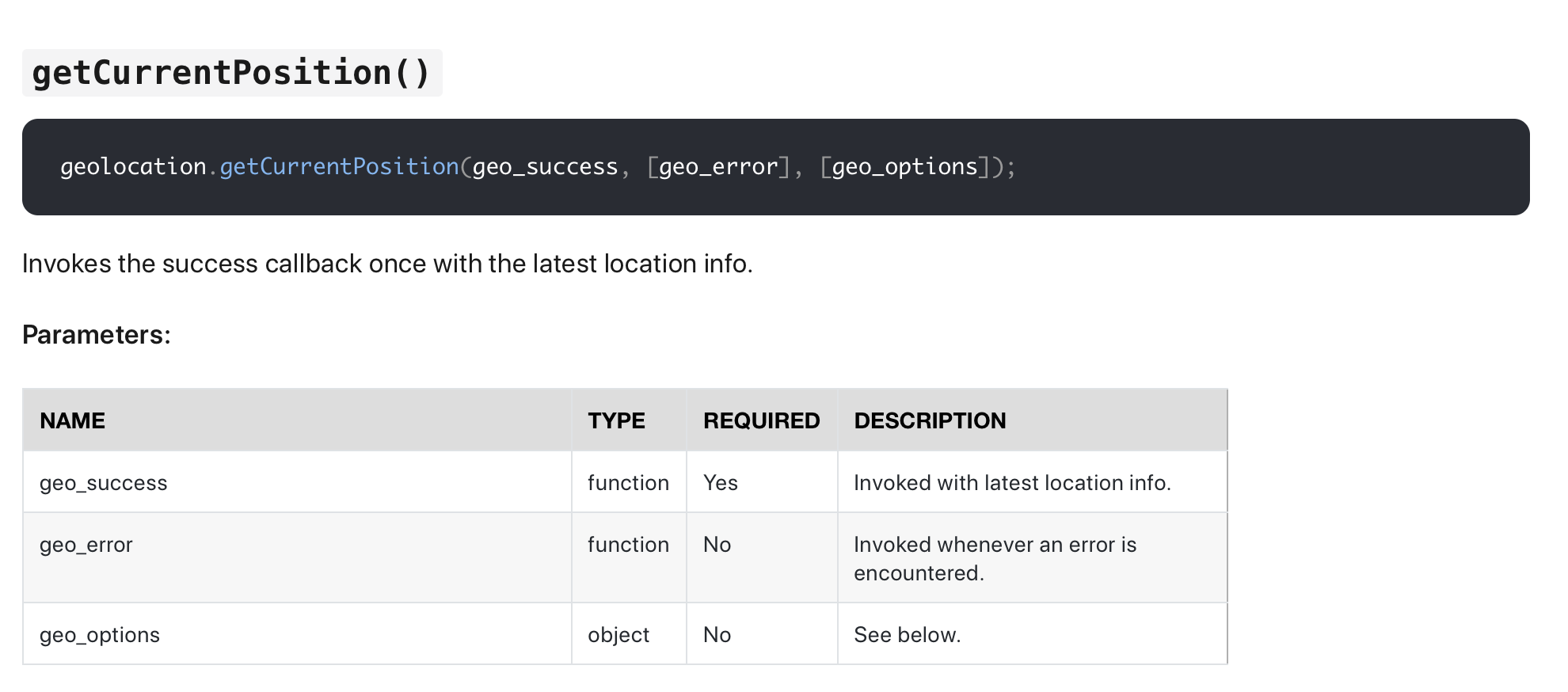Click the NAME column header

(x=73, y=420)
